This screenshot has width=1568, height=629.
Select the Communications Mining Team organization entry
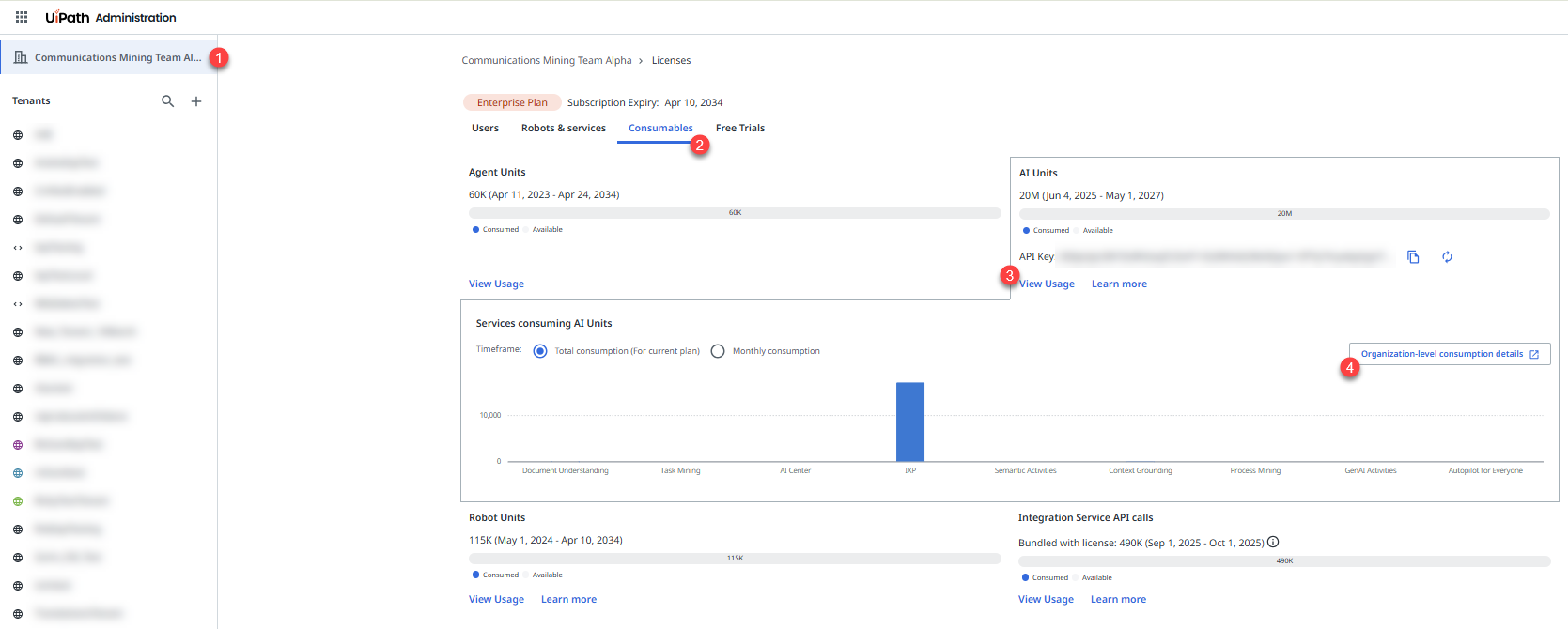(109, 57)
